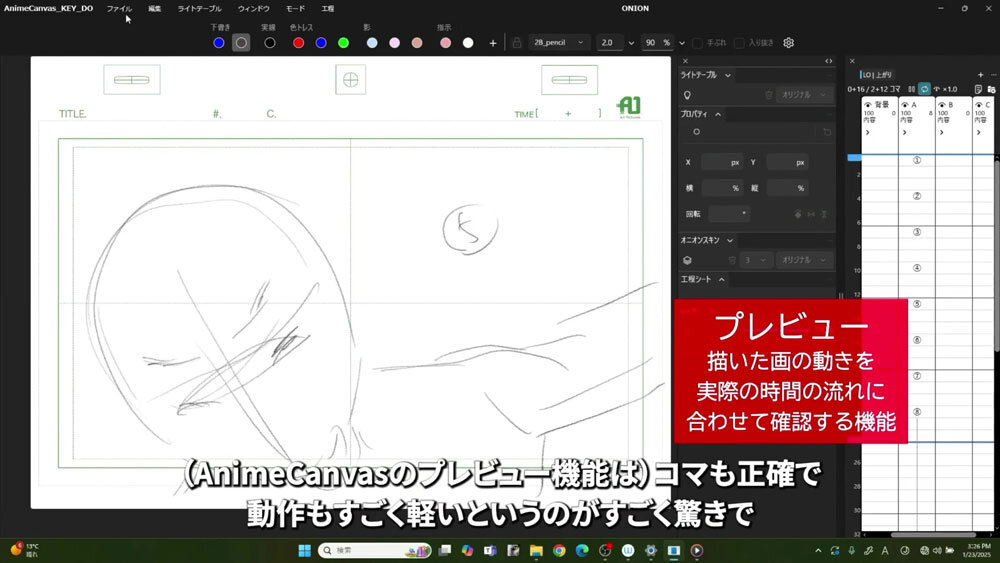Enable the 手ぶれ checkbox

(698, 43)
